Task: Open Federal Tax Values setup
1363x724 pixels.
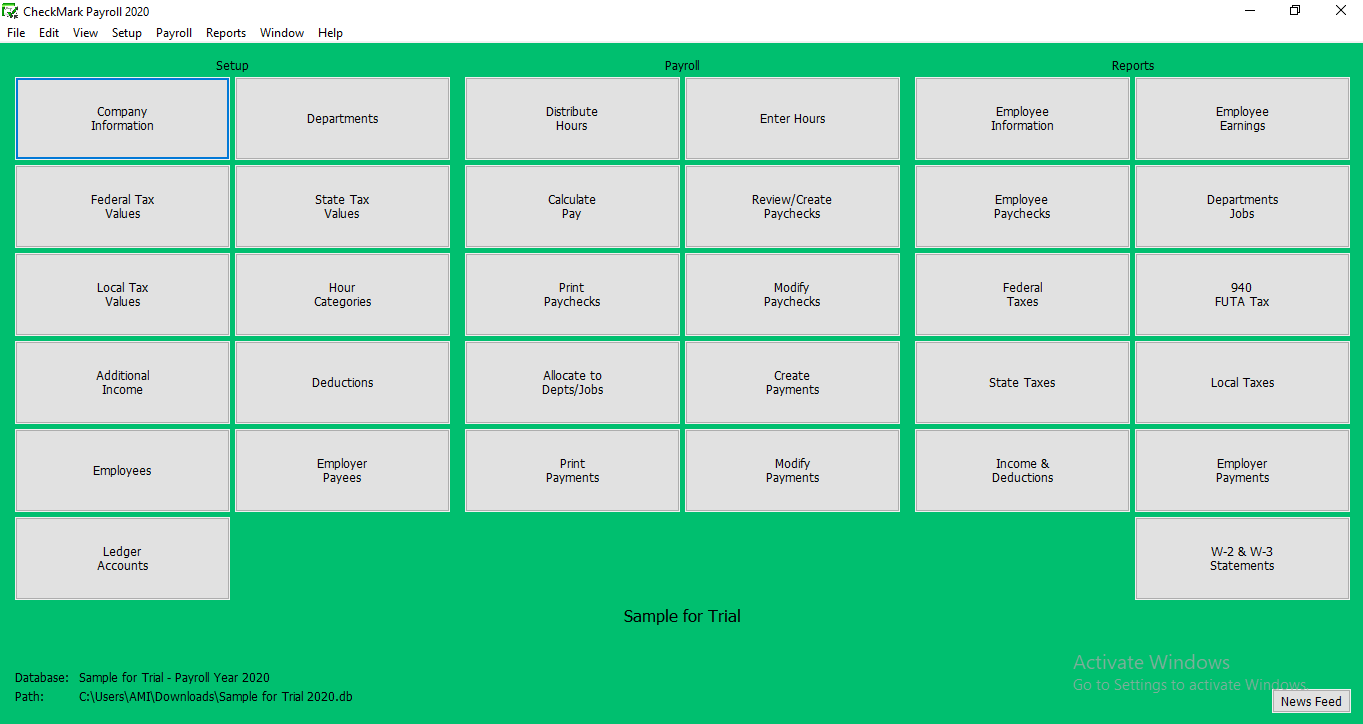Action: (x=122, y=207)
